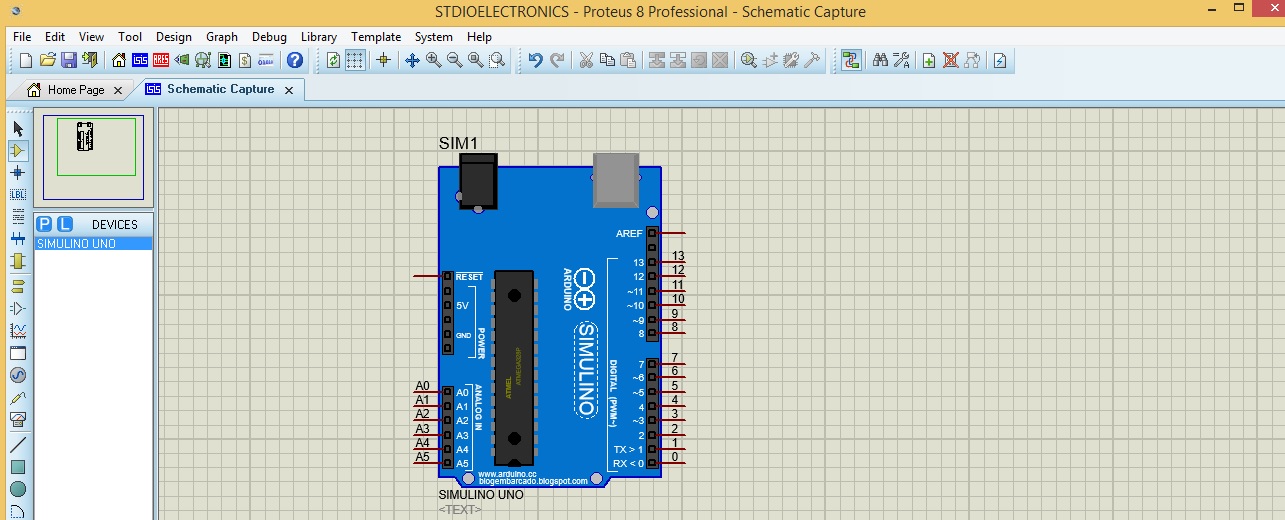Select the SIM1 Arduino board component
This screenshot has height=520, width=1285.
(x=550, y=320)
